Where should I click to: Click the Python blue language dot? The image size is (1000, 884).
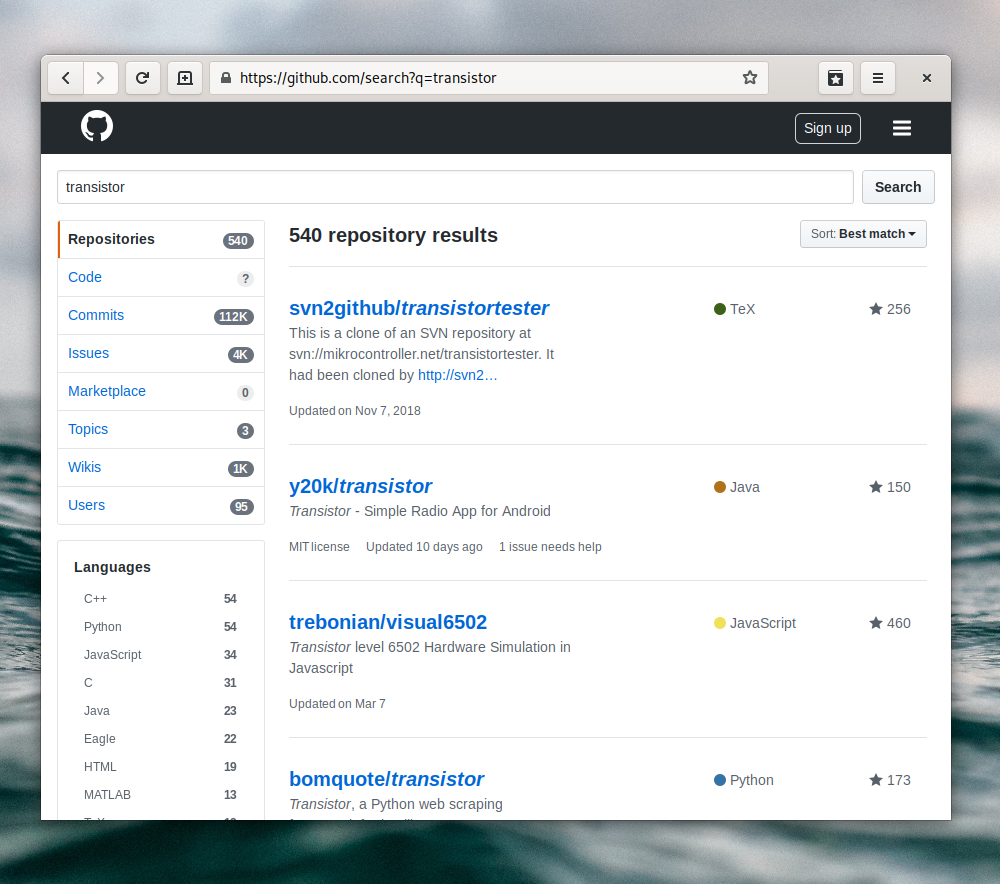click(x=720, y=780)
